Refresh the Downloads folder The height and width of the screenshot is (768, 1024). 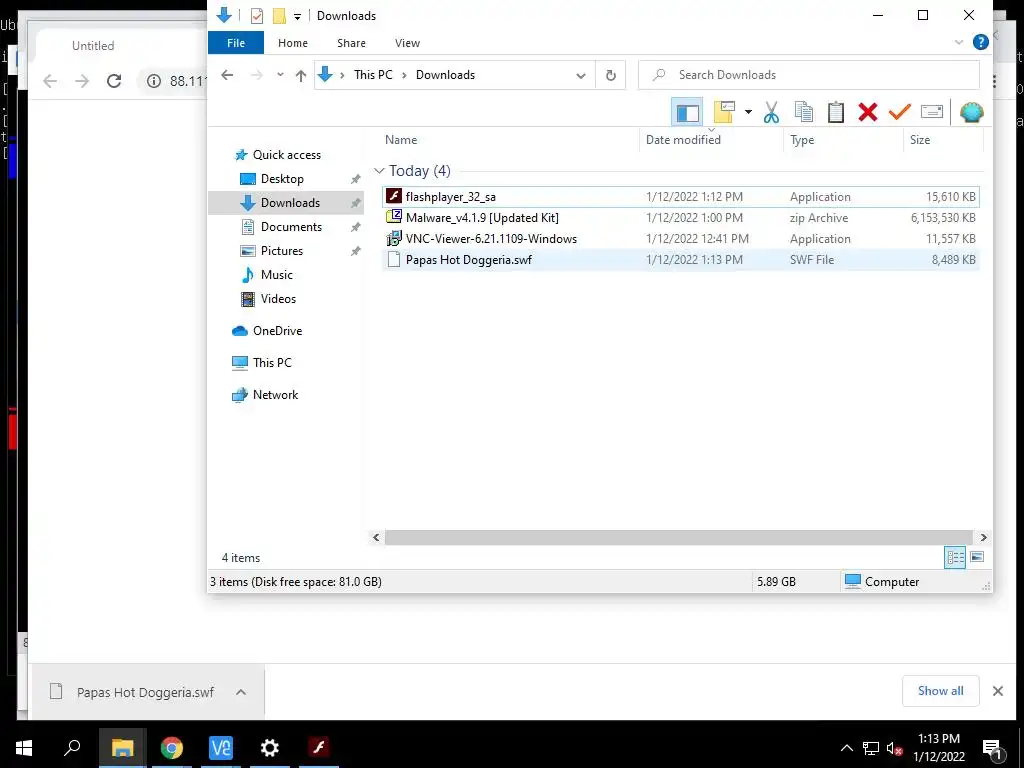[611, 75]
